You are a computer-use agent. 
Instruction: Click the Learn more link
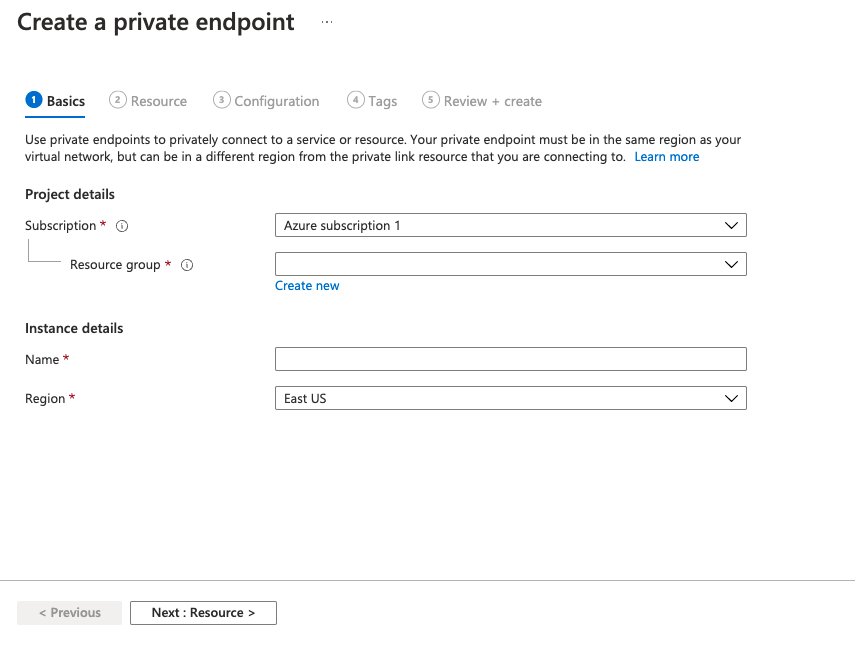666,157
